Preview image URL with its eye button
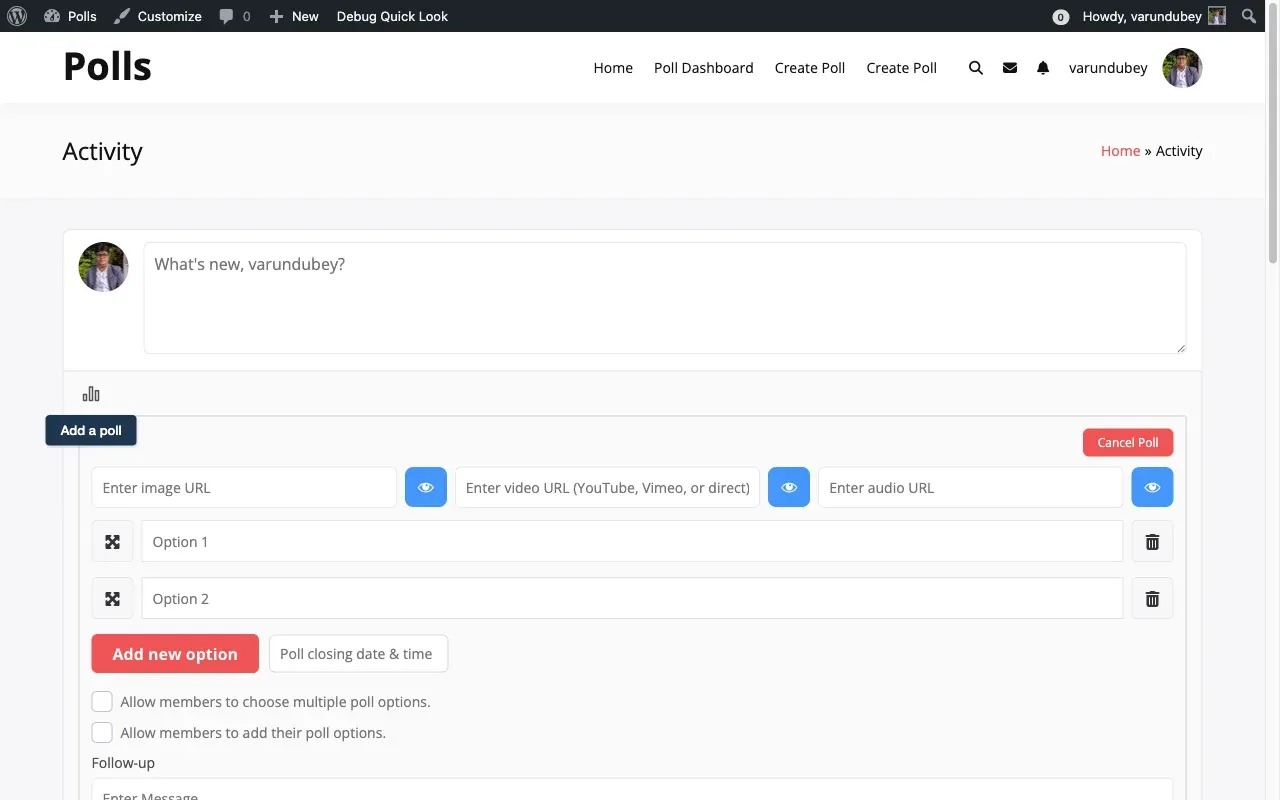The image size is (1280, 800). [426, 488]
